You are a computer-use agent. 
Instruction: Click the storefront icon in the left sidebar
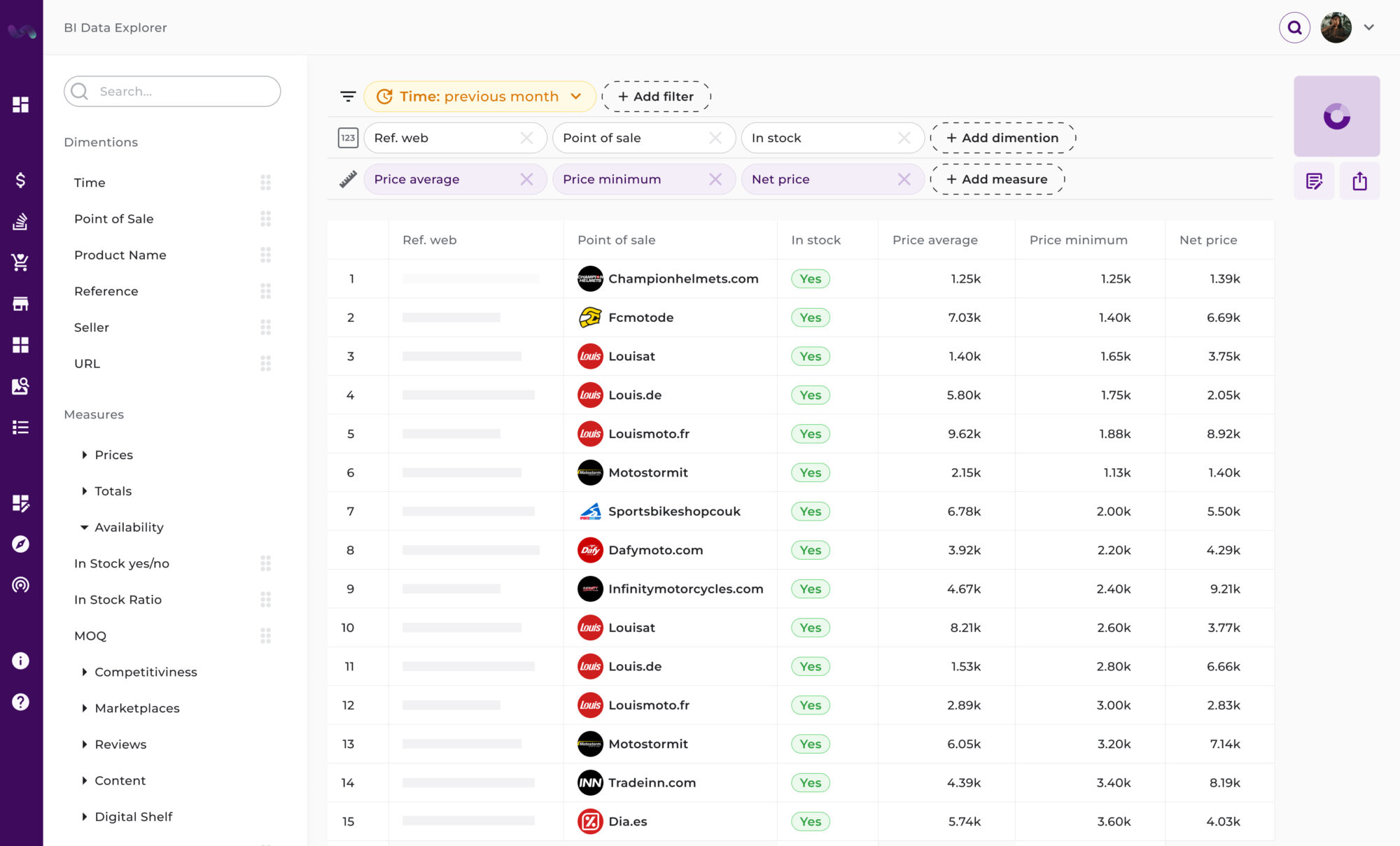(x=21, y=304)
